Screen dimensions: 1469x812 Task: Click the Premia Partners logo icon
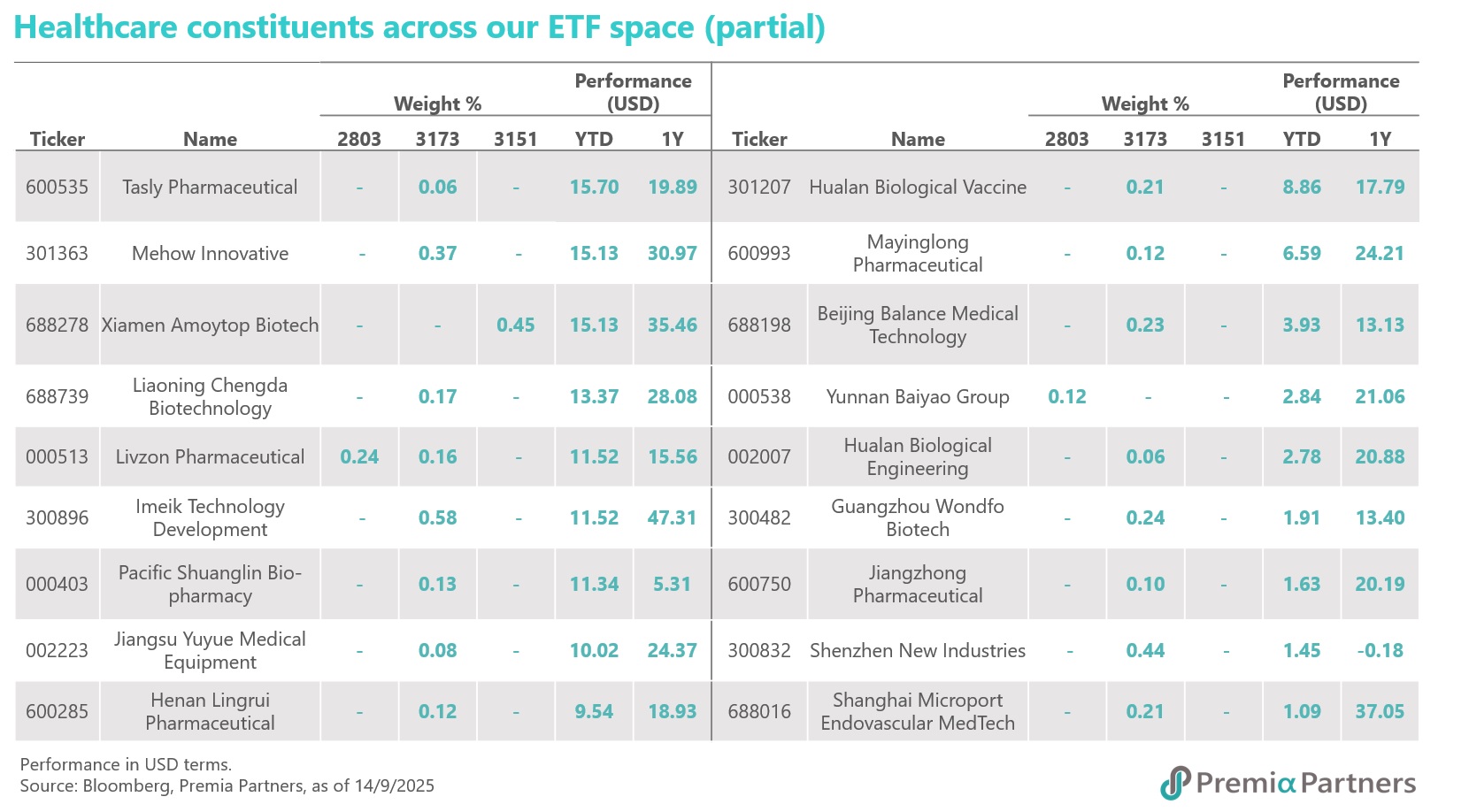click(x=1175, y=783)
